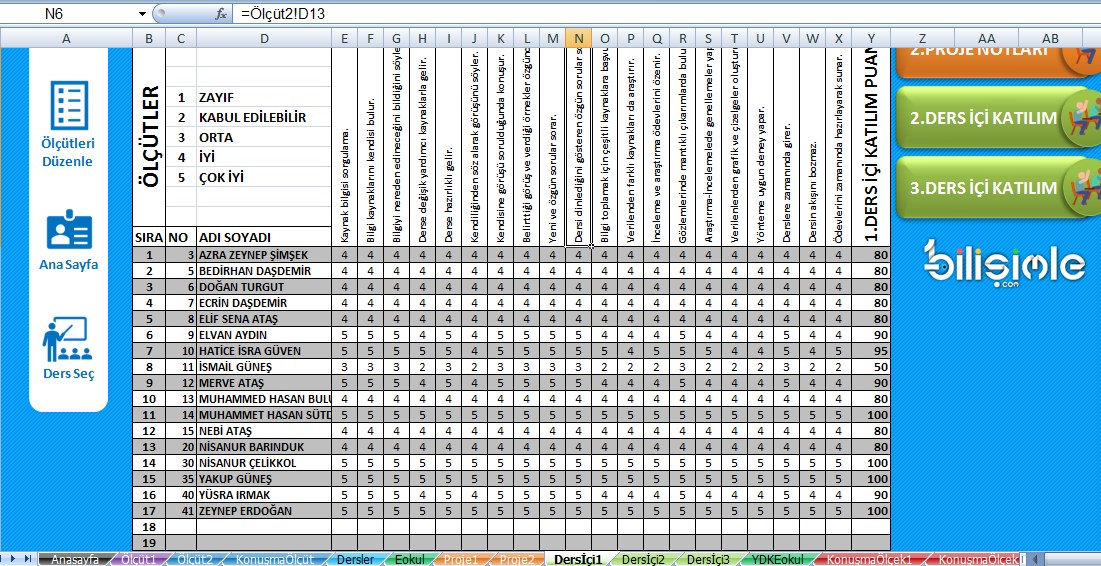Screen dimensions: 1101x566
Task: Open the Name Box dropdown arrow
Action: [142, 14]
